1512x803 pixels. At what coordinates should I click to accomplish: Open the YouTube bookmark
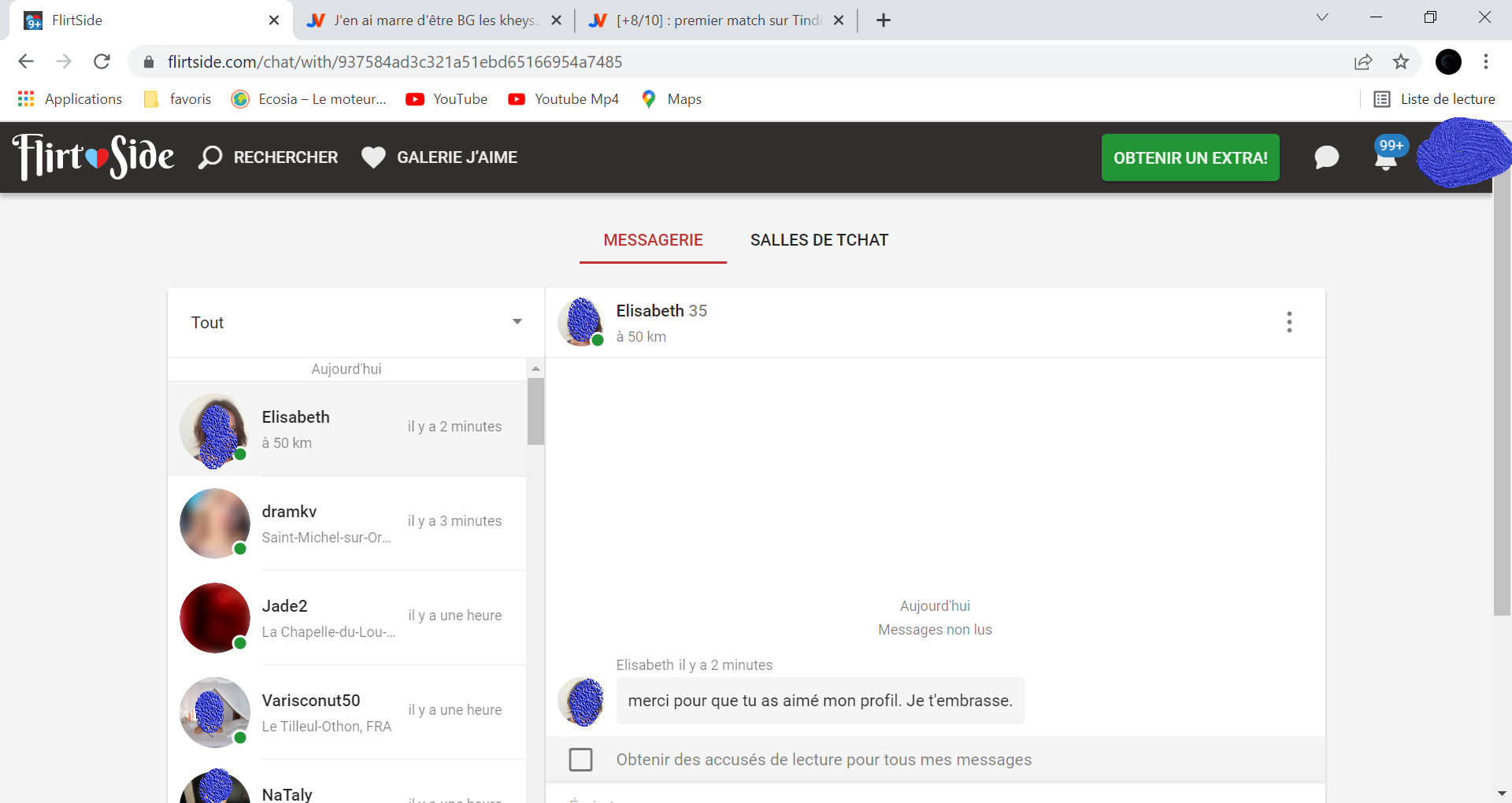447,99
